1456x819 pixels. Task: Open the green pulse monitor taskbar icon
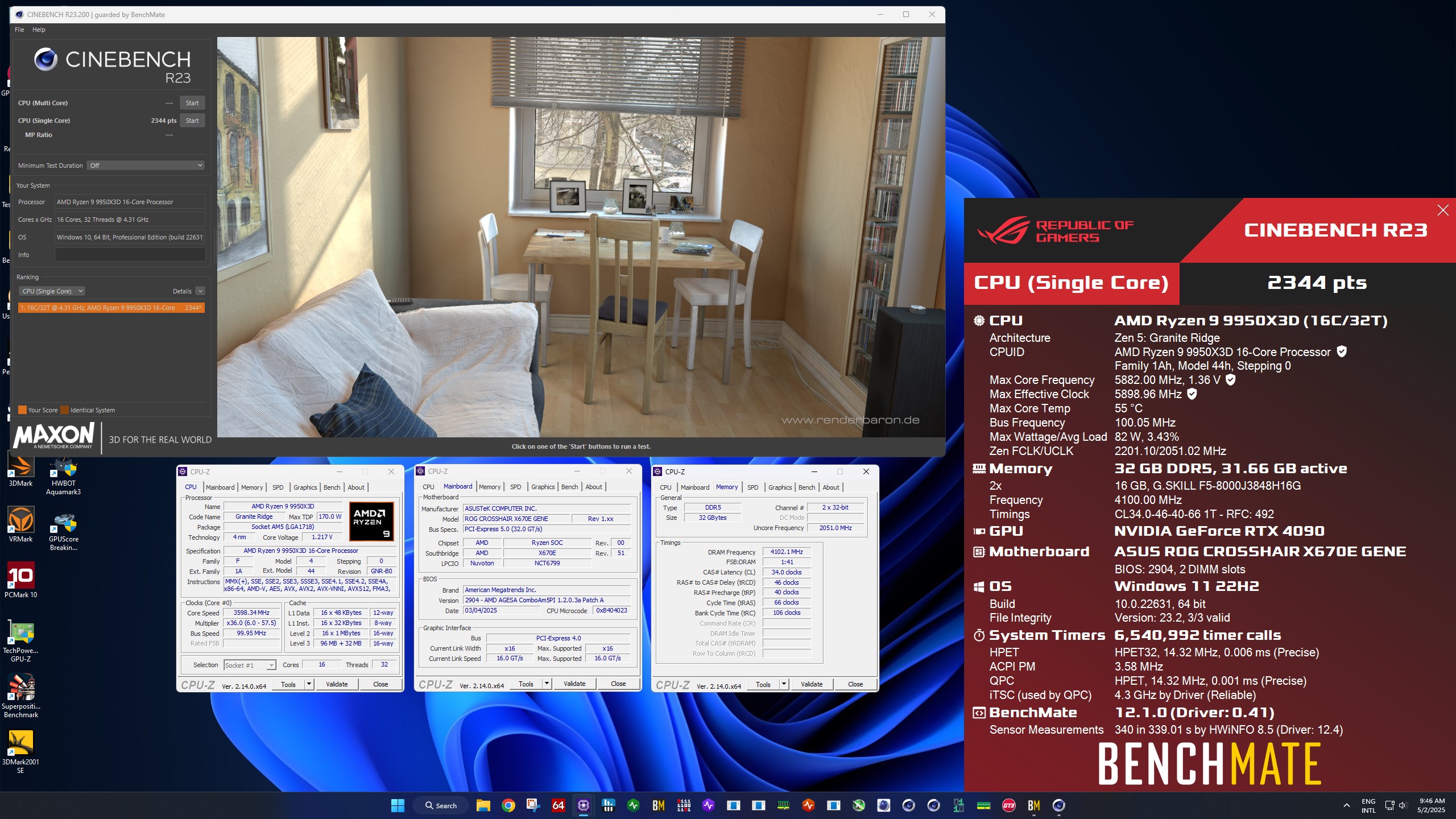pos(633,805)
